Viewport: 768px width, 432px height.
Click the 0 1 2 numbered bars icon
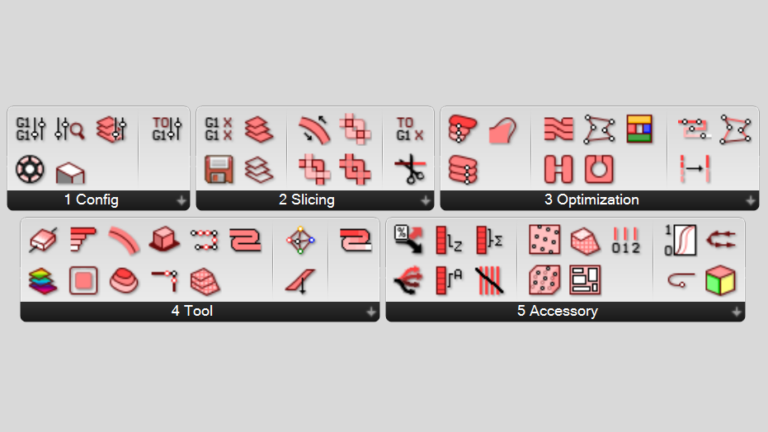625,240
